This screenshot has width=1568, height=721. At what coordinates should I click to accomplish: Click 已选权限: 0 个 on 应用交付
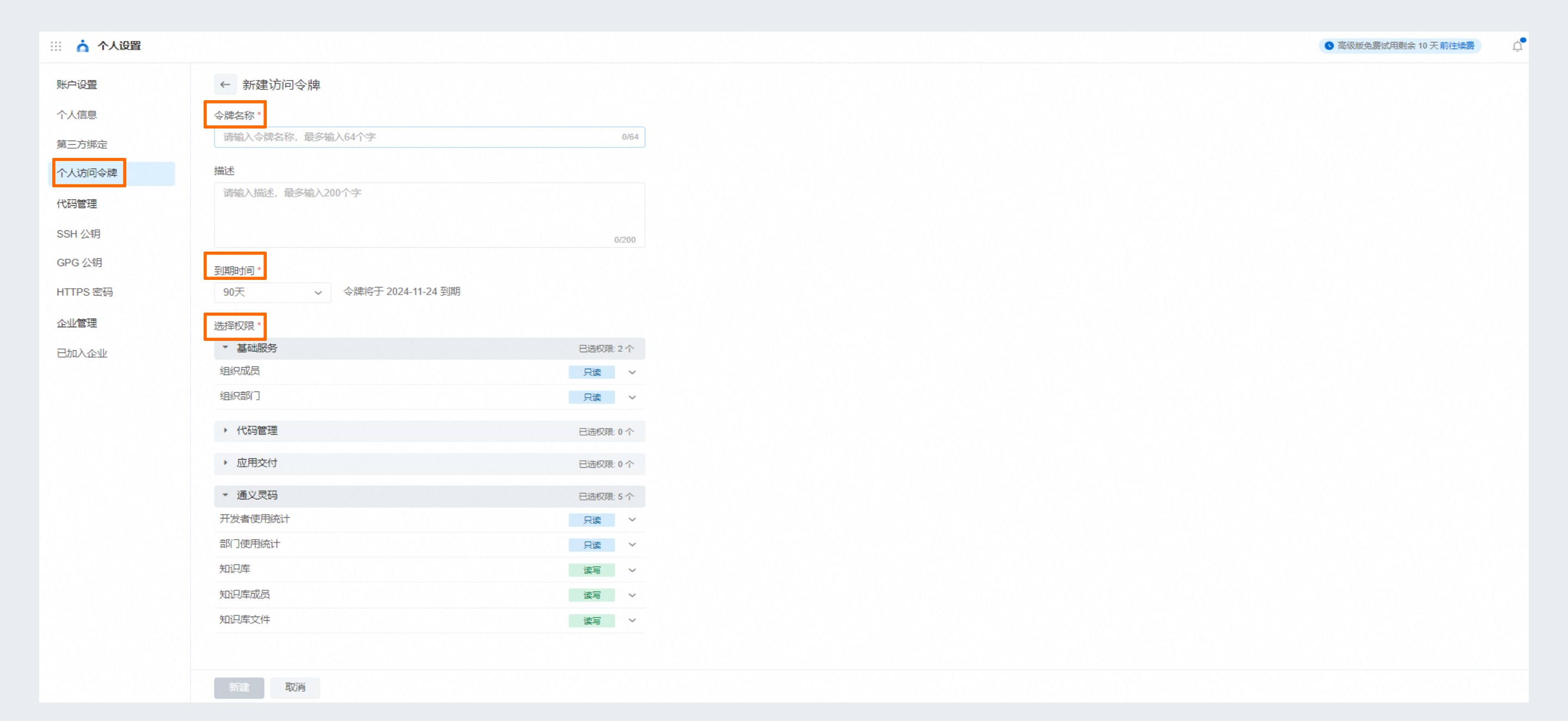[607, 464]
